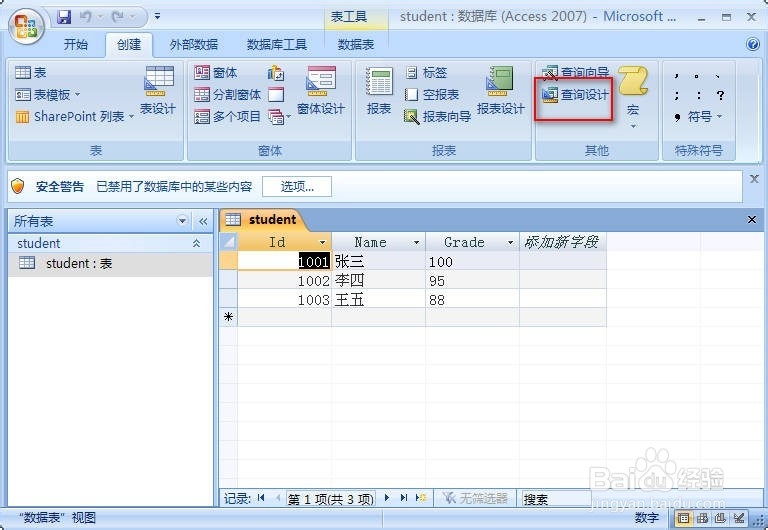Close the security warning bar
Viewport: 768px width, 530px height.
click(754, 179)
